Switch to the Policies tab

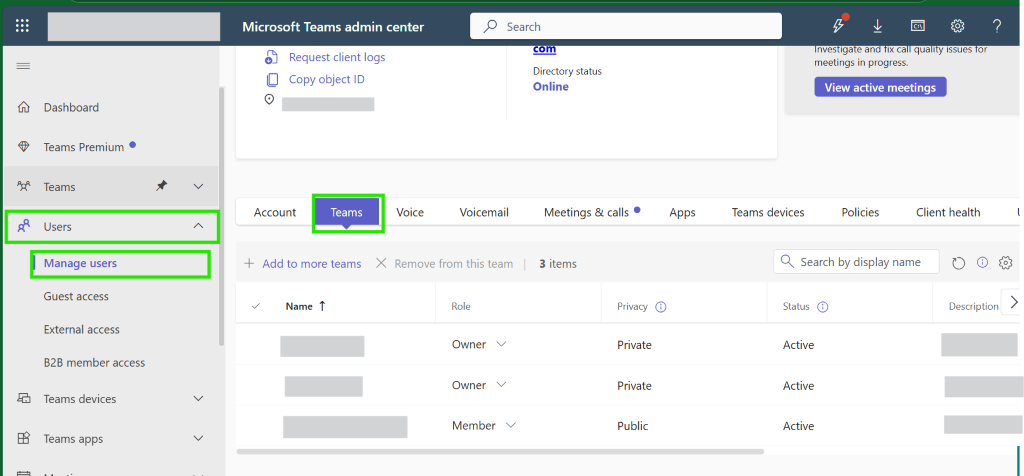pos(860,212)
